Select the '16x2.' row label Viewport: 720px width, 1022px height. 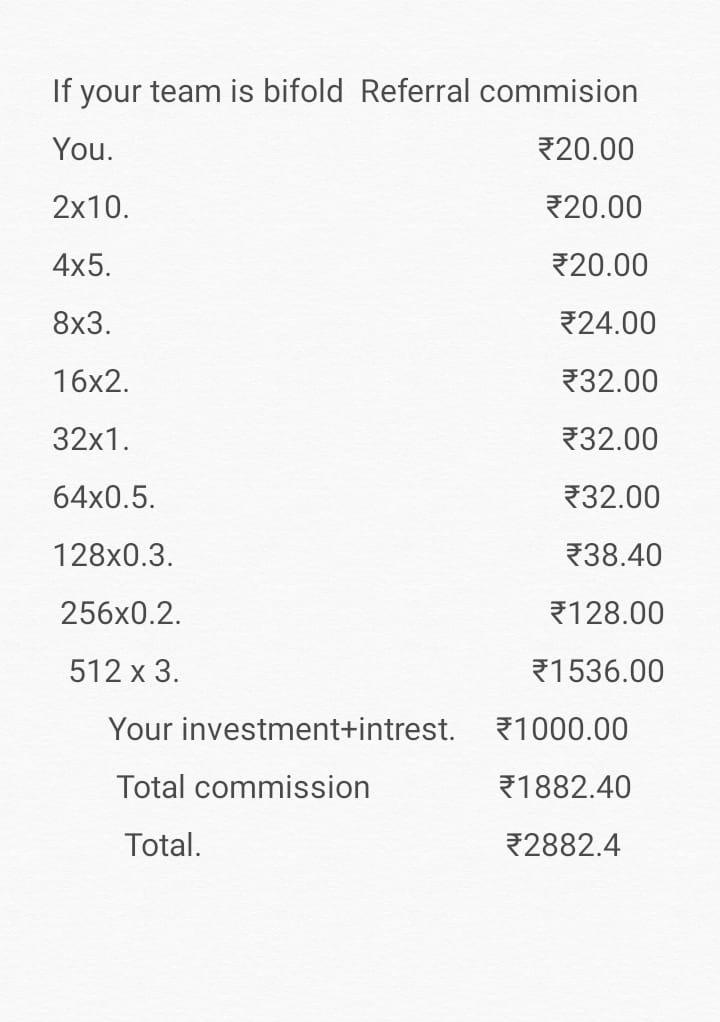click(91, 382)
